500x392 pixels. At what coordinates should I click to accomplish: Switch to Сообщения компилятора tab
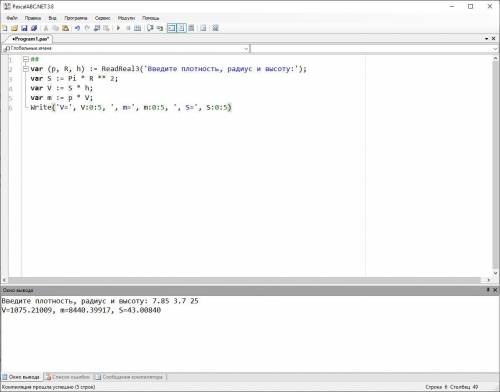tap(130, 377)
